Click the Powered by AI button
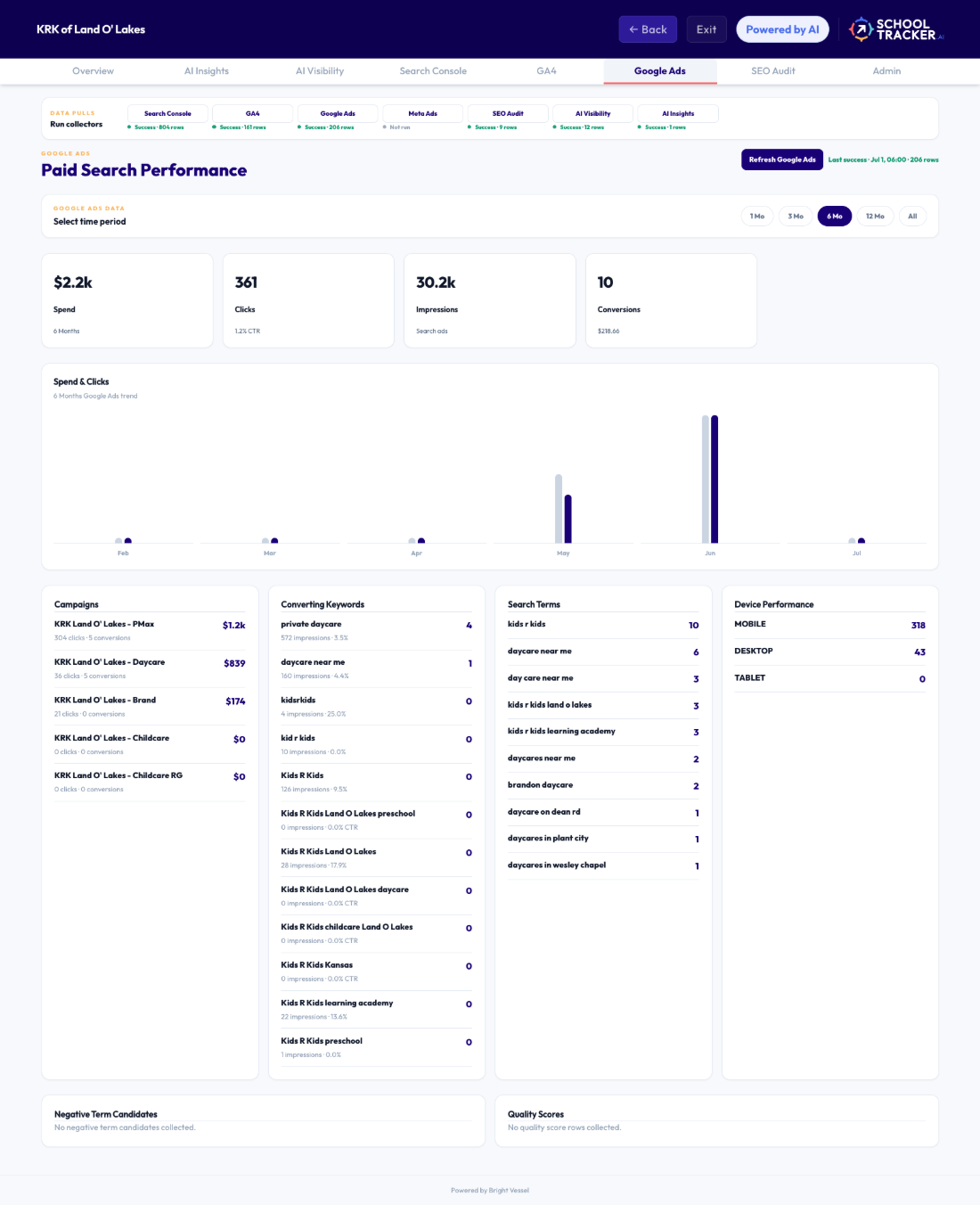Image resolution: width=980 pixels, height=1205 pixels. 782,29
